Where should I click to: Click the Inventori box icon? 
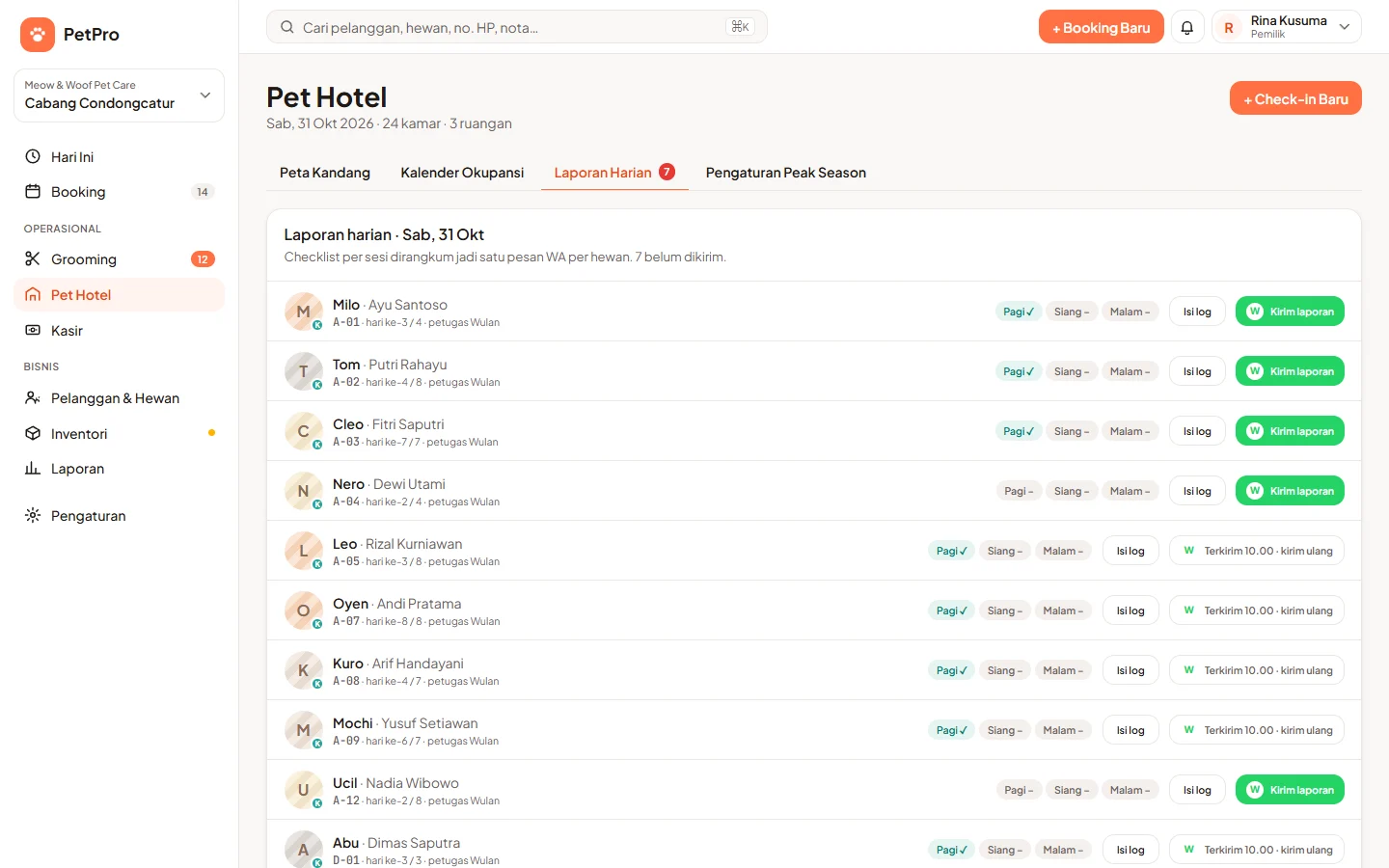tap(33, 433)
